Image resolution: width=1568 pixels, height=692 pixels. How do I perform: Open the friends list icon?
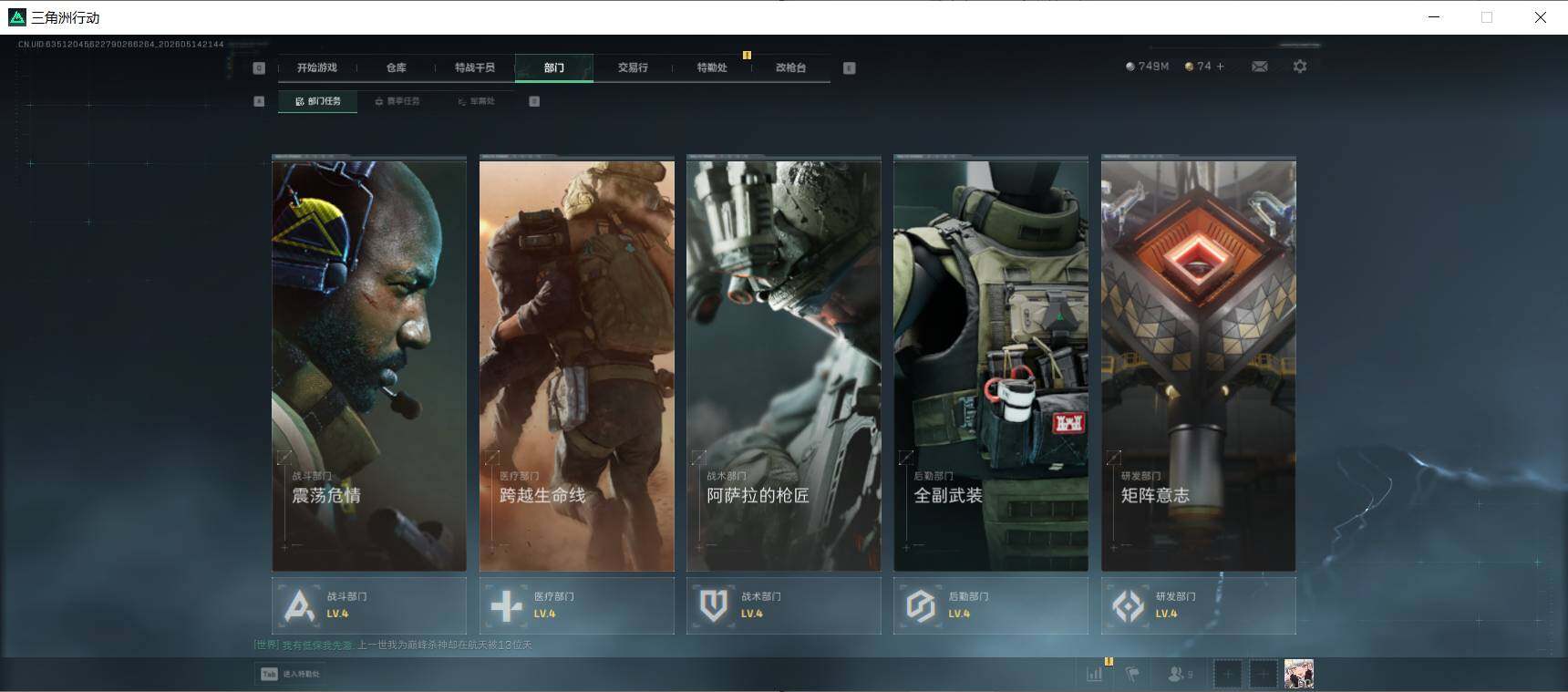[1180, 675]
